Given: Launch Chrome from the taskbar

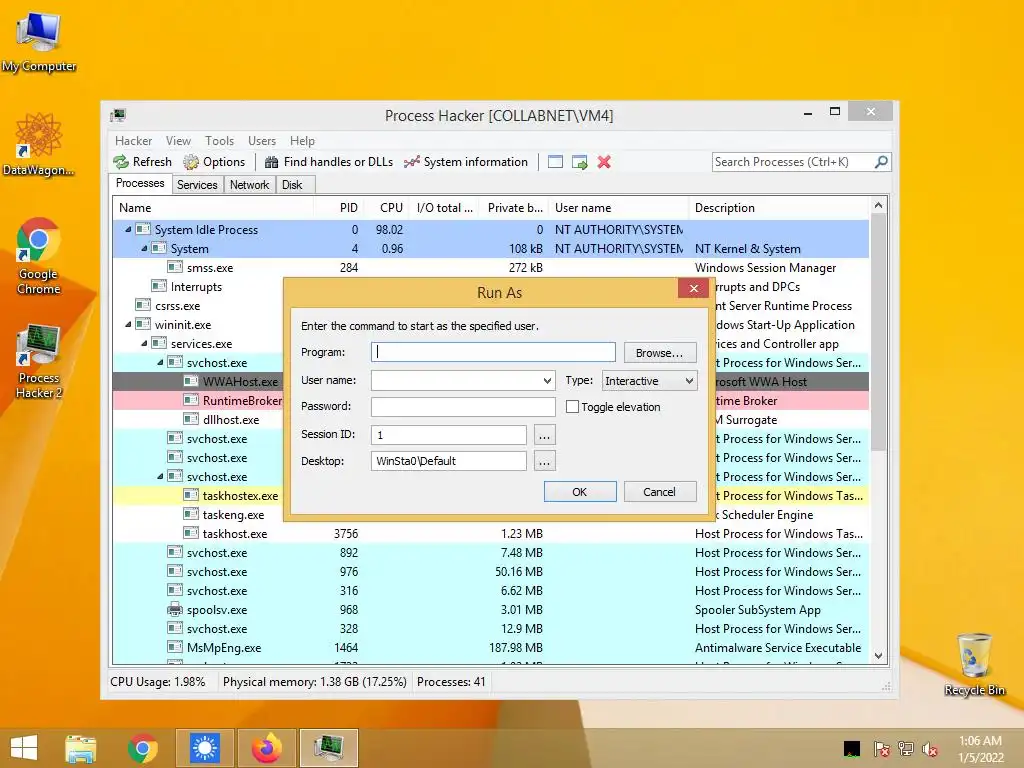Looking at the screenshot, I should [142, 748].
